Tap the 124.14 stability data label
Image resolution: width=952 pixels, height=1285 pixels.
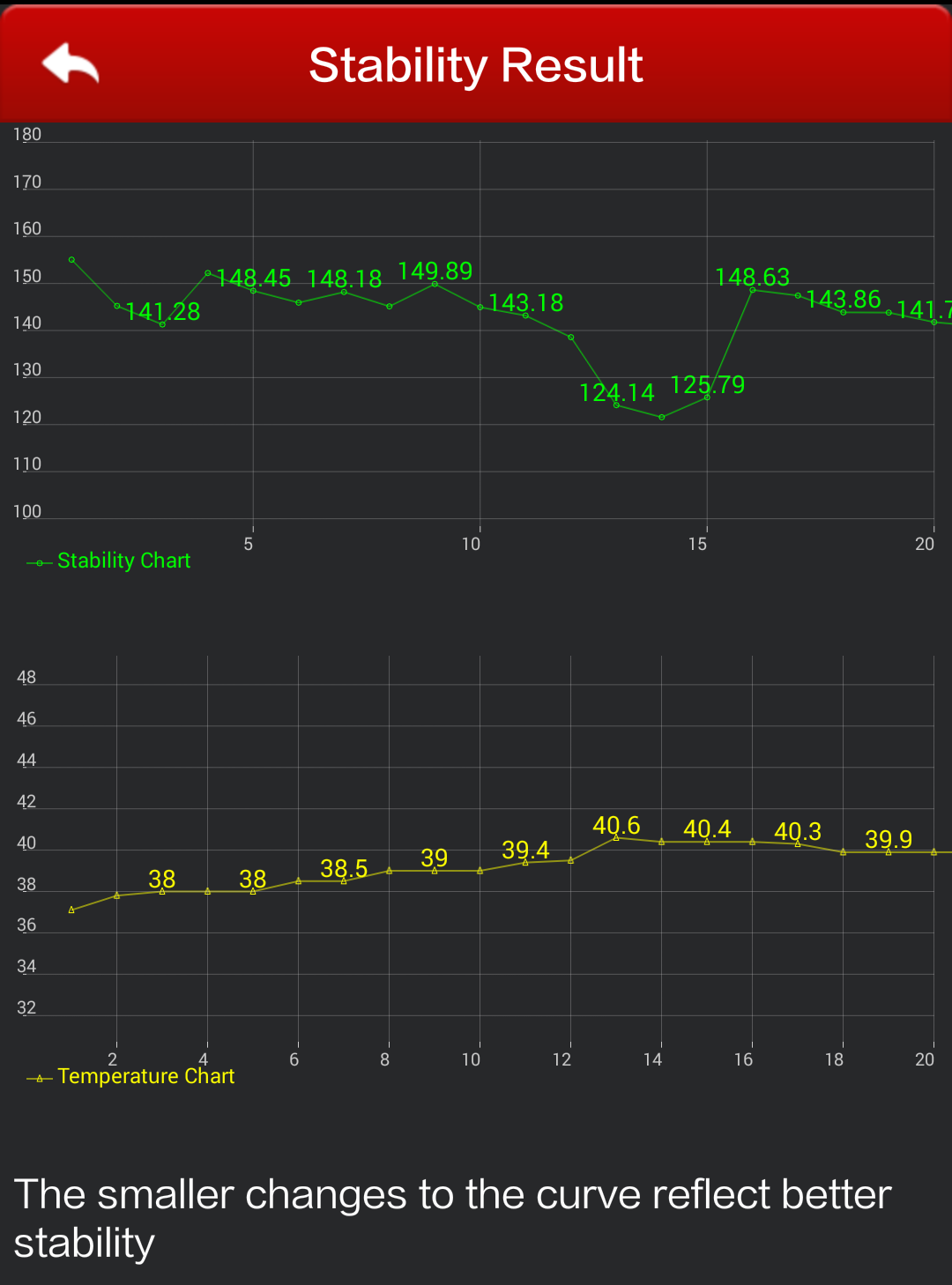pos(617,393)
